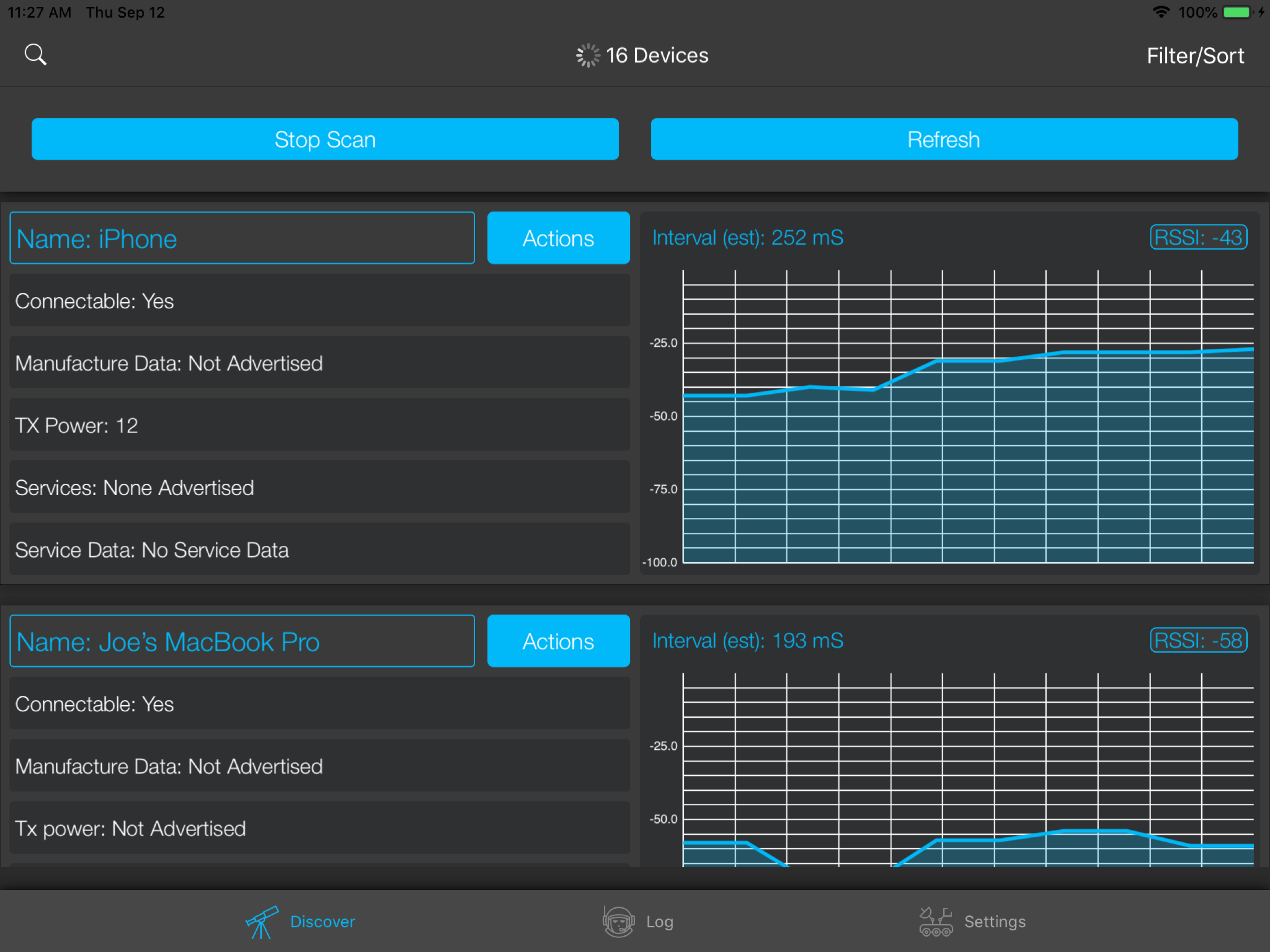Image resolution: width=1270 pixels, height=952 pixels.
Task: Open Actions for Joe's MacBook Pro
Action: 558,641
